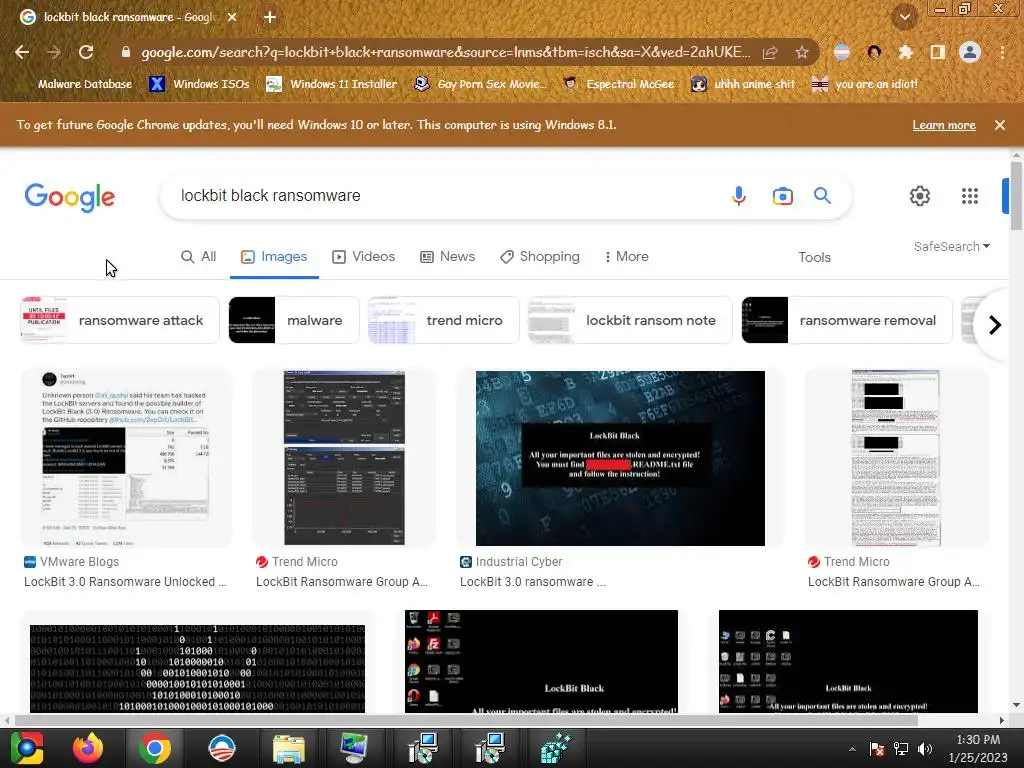Dismiss the Chrome update notification bar
The width and height of the screenshot is (1024, 768).
click(1000, 125)
